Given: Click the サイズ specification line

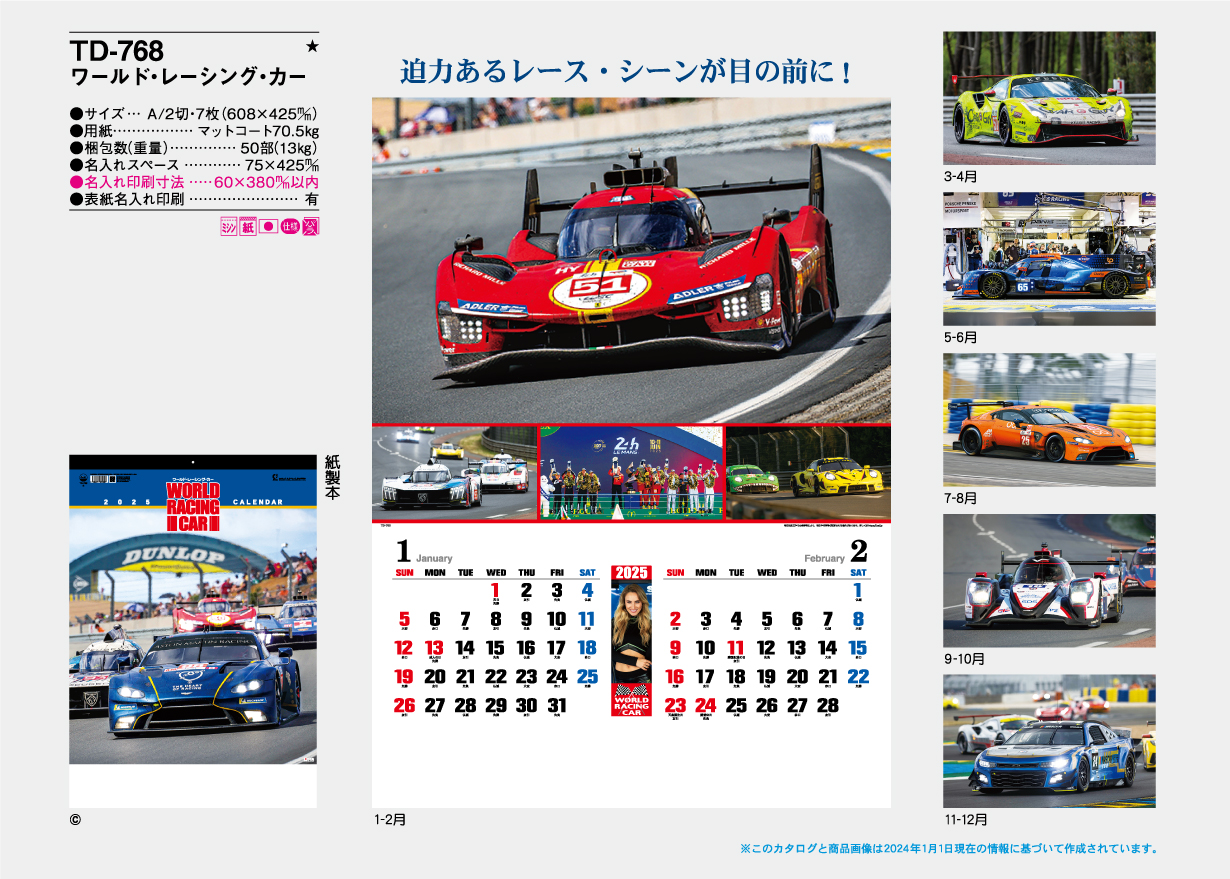Looking at the screenshot, I should (194, 113).
